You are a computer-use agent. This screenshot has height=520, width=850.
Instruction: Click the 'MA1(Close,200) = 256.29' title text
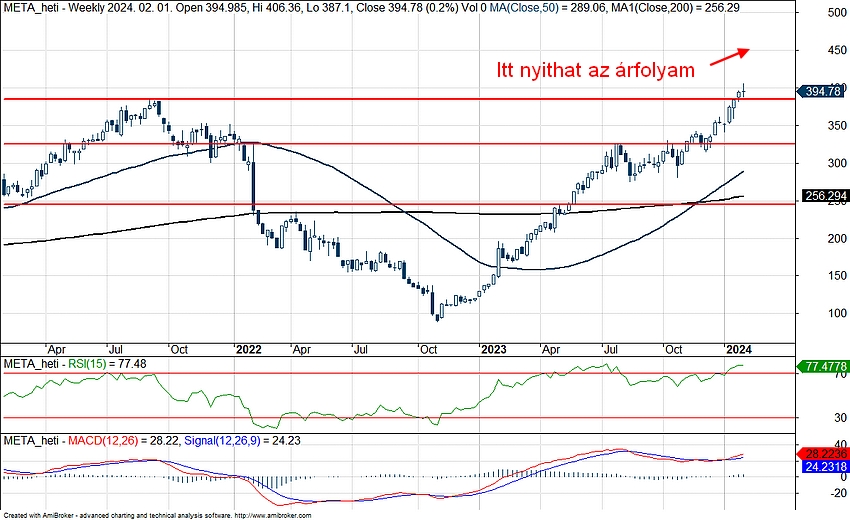point(677,8)
